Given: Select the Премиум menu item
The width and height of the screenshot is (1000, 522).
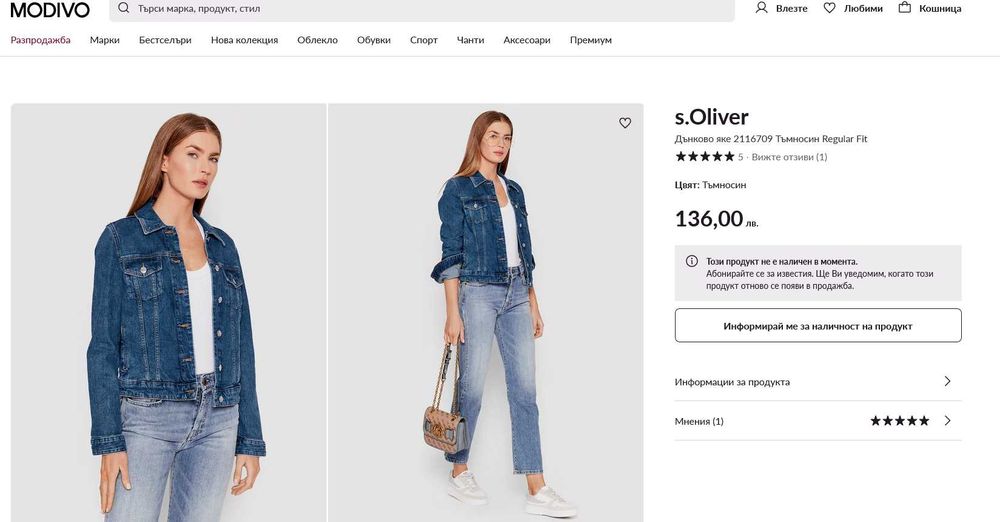Looking at the screenshot, I should pyautogui.click(x=591, y=40).
